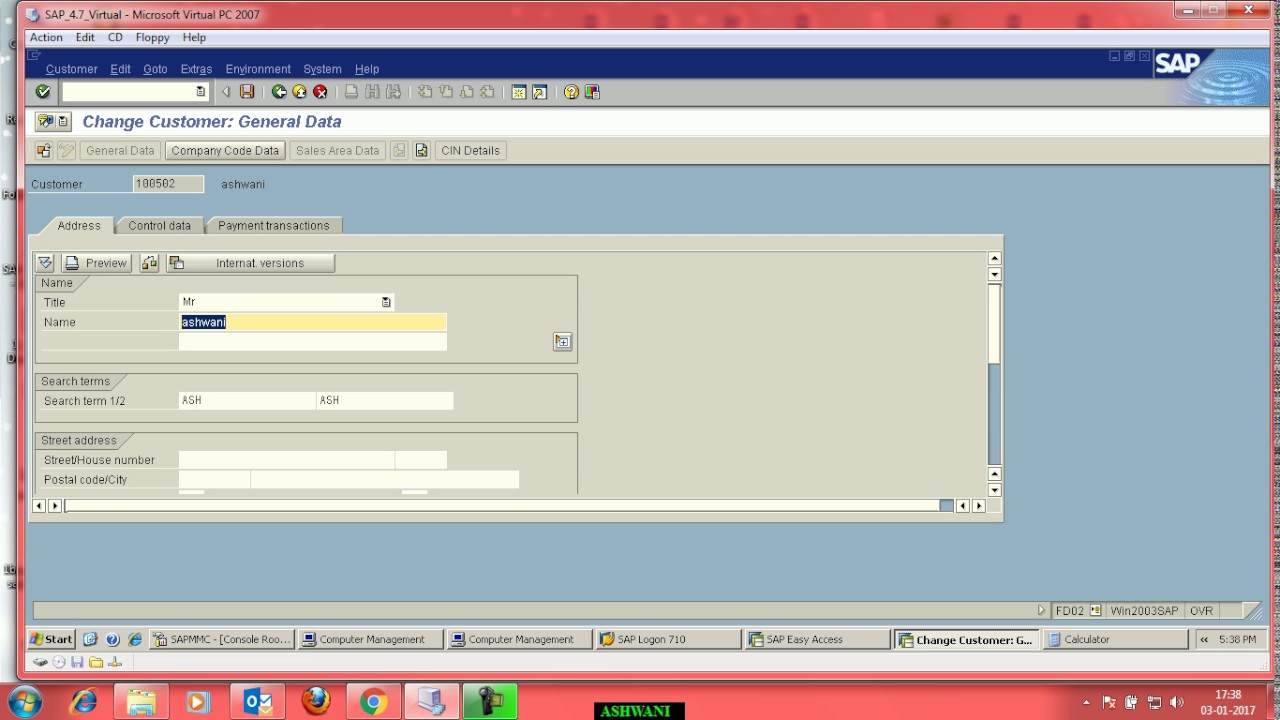
Task: Click the Preview button
Action: tap(96, 263)
